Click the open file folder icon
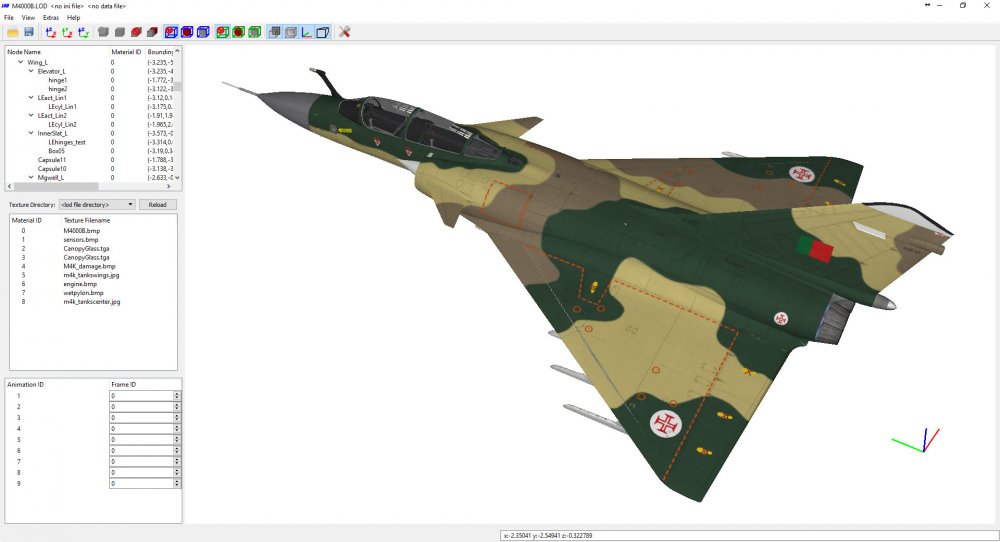The width and height of the screenshot is (1000, 542). click(12, 32)
